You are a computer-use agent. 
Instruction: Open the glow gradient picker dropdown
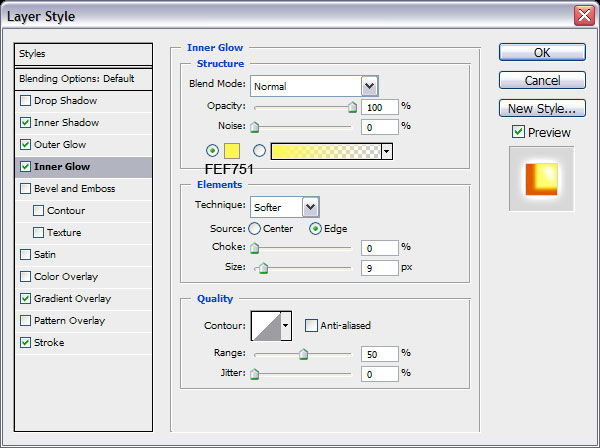click(386, 151)
